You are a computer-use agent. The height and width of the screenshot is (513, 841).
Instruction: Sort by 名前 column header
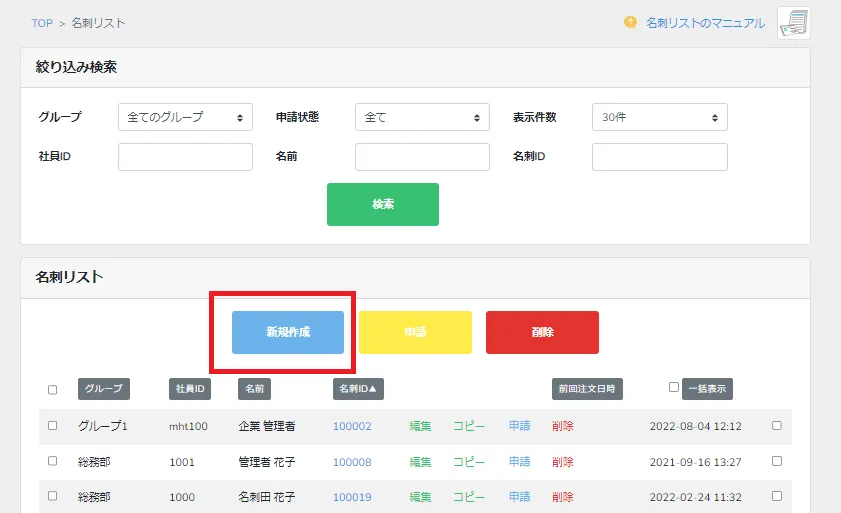[x=254, y=389]
